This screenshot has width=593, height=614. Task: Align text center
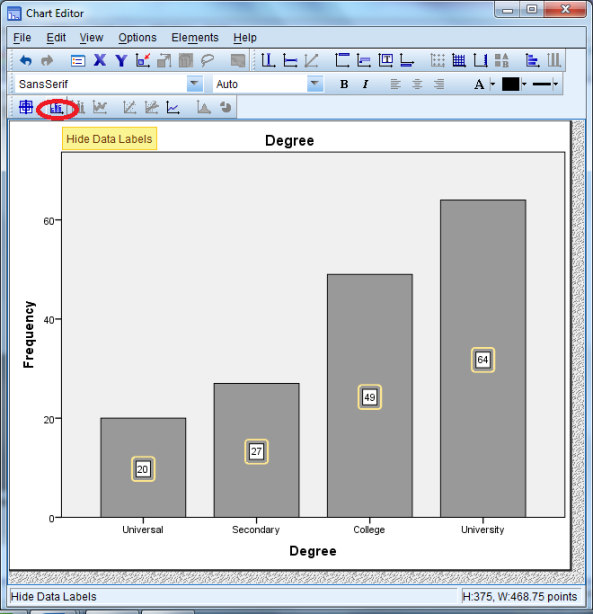(417, 84)
